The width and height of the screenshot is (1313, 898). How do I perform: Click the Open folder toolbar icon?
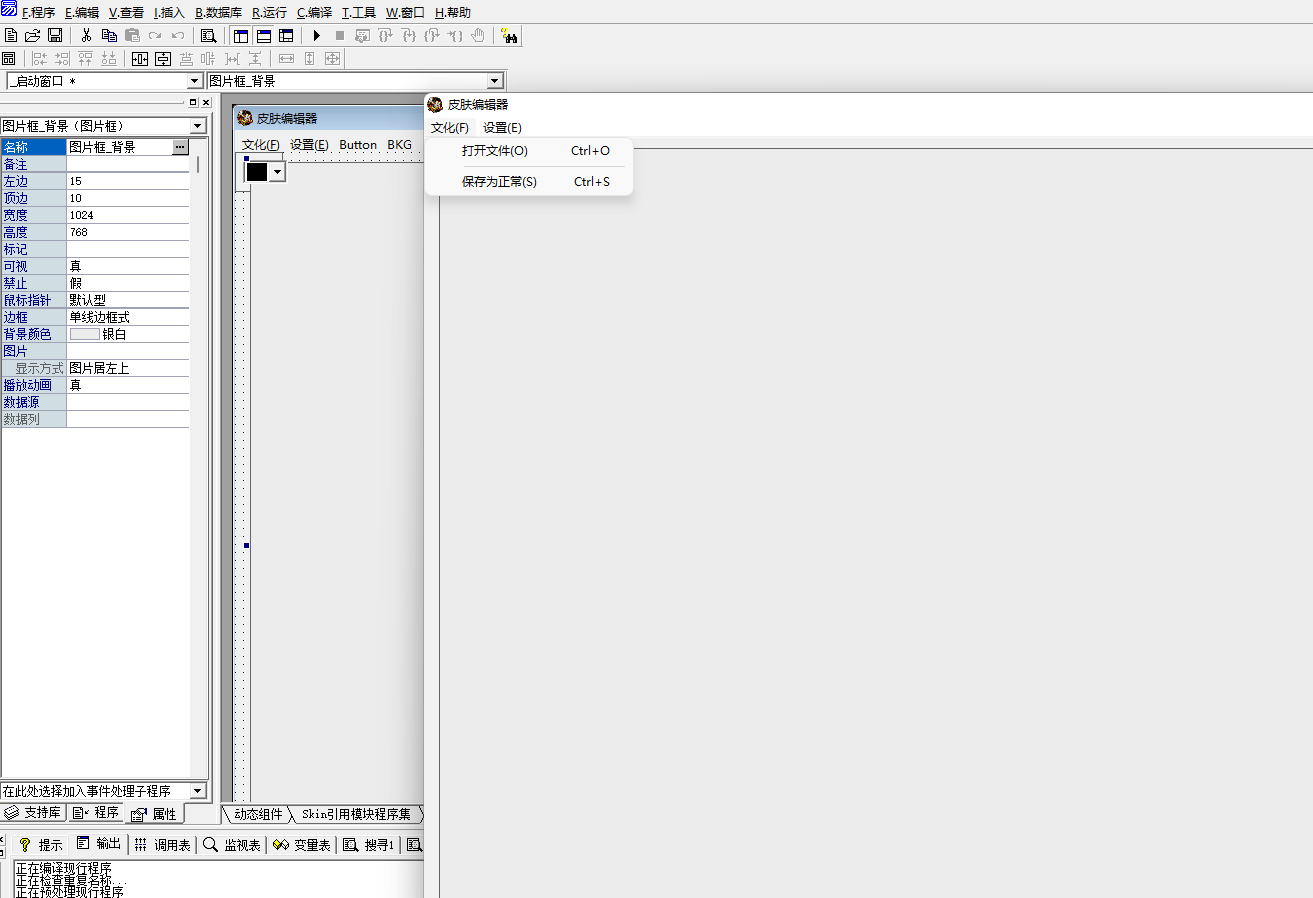point(32,36)
